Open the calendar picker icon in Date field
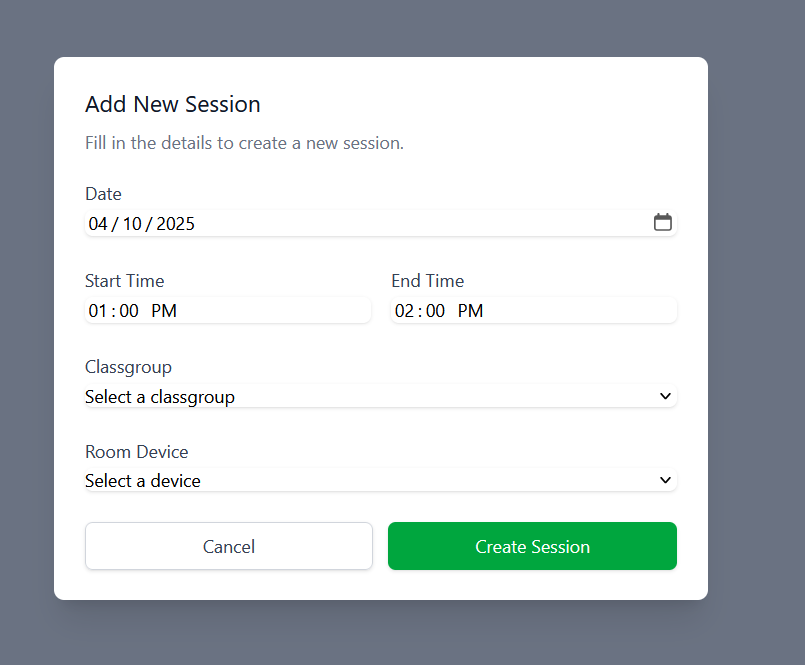805x665 pixels. coord(662,223)
